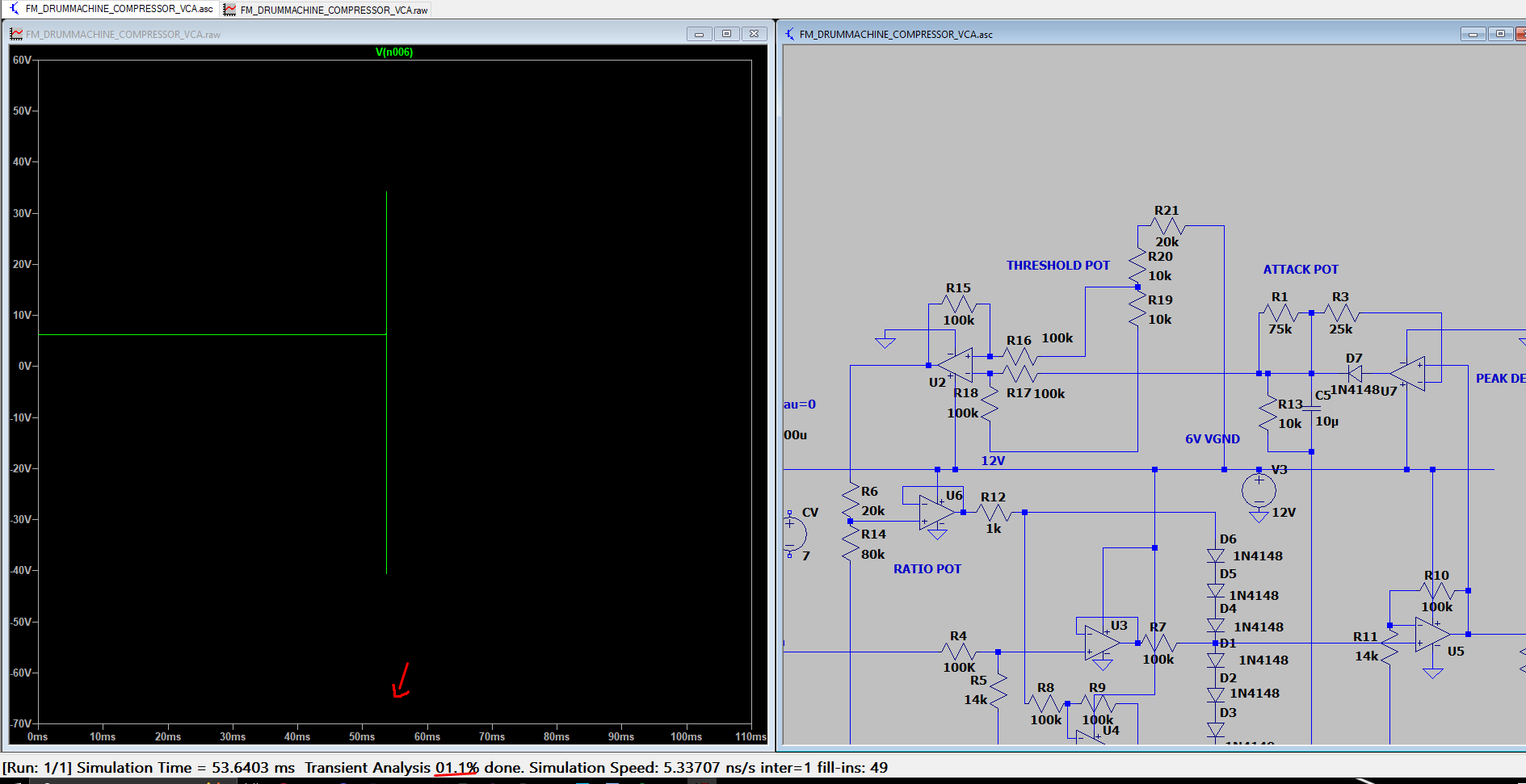Click the R8 100k value text
The width and height of the screenshot is (1526, 784).
(x=1046, y=720)
